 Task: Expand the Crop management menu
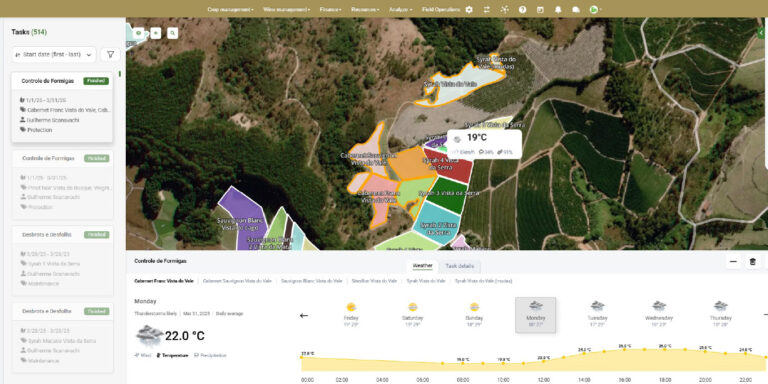(x=230, y=9)
